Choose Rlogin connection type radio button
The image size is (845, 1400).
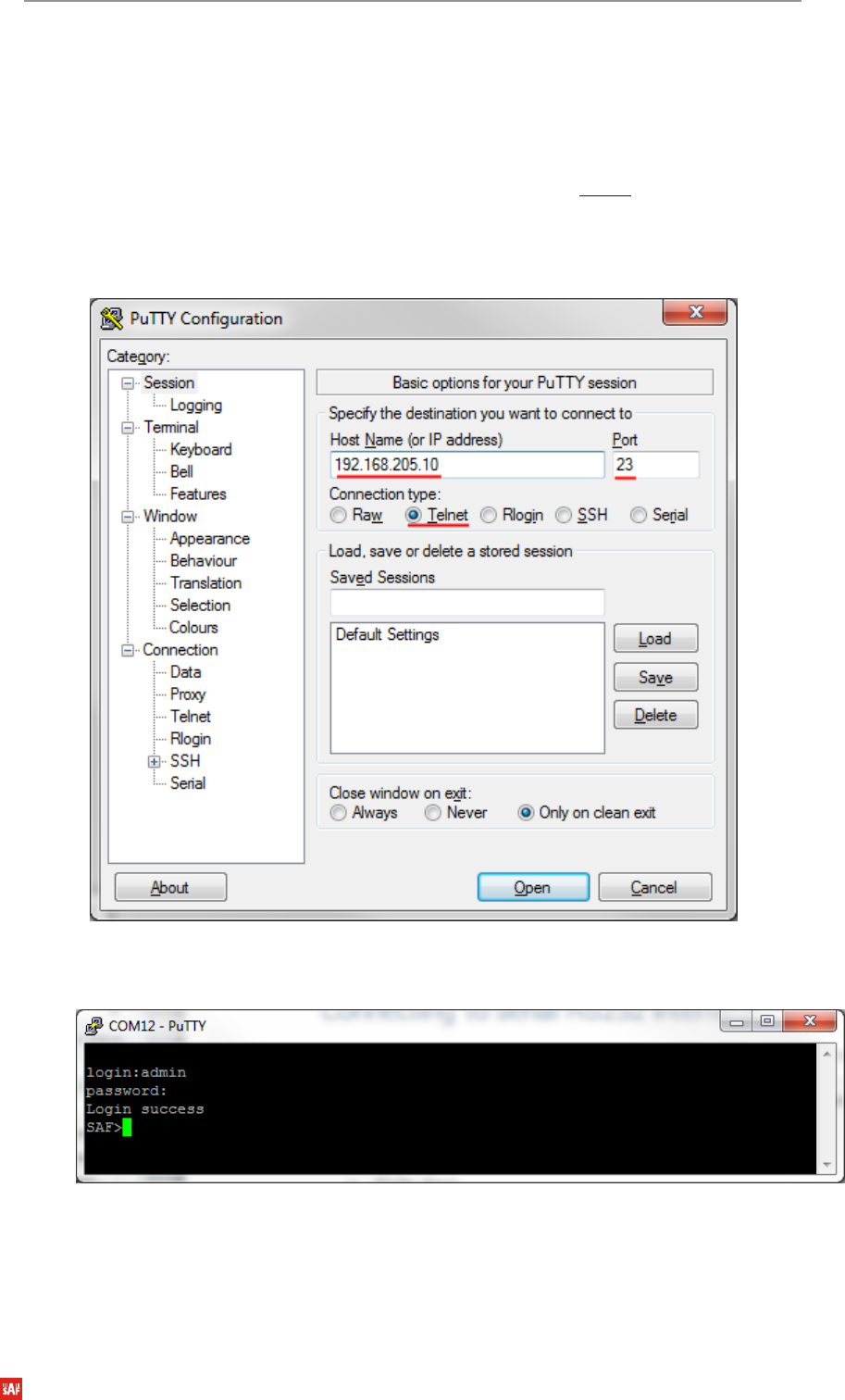[489, 516]
